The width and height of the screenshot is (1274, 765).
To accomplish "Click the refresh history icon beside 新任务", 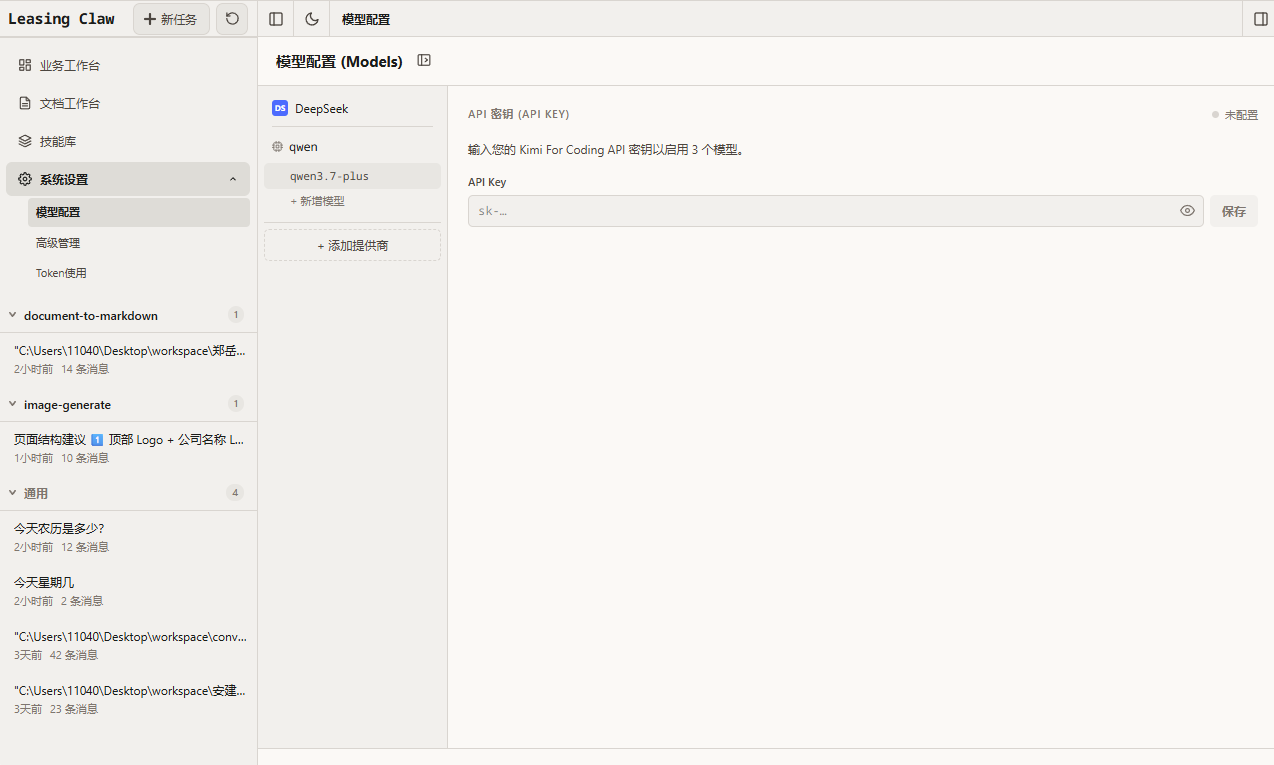I will pos(232,19).
